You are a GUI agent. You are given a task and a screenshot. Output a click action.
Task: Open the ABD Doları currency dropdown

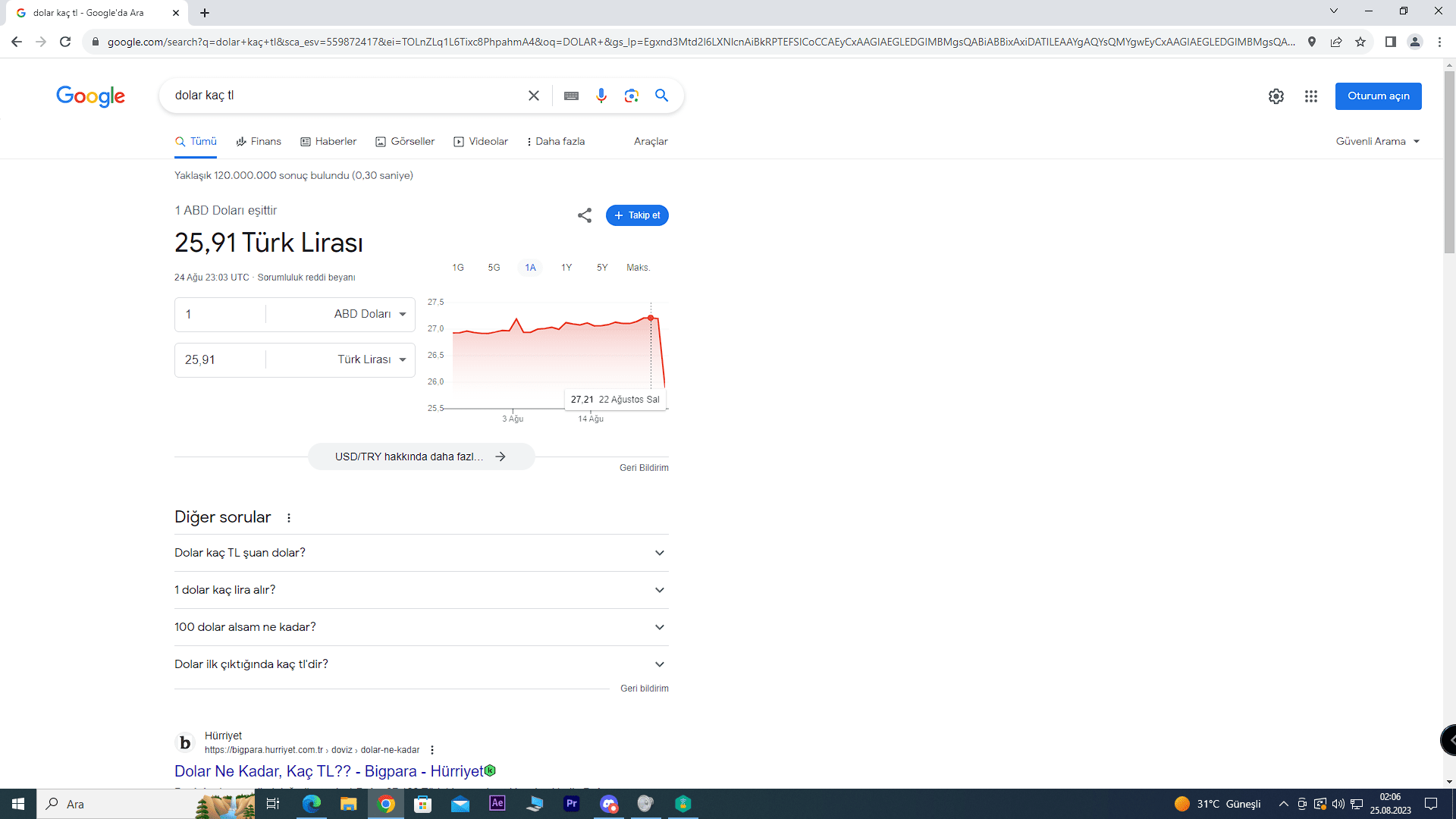pos(370,314)
